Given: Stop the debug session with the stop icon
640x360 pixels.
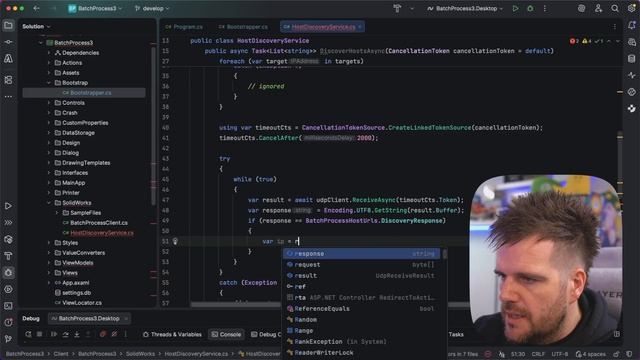Looking at the screenshot, I should coord(39,334).
